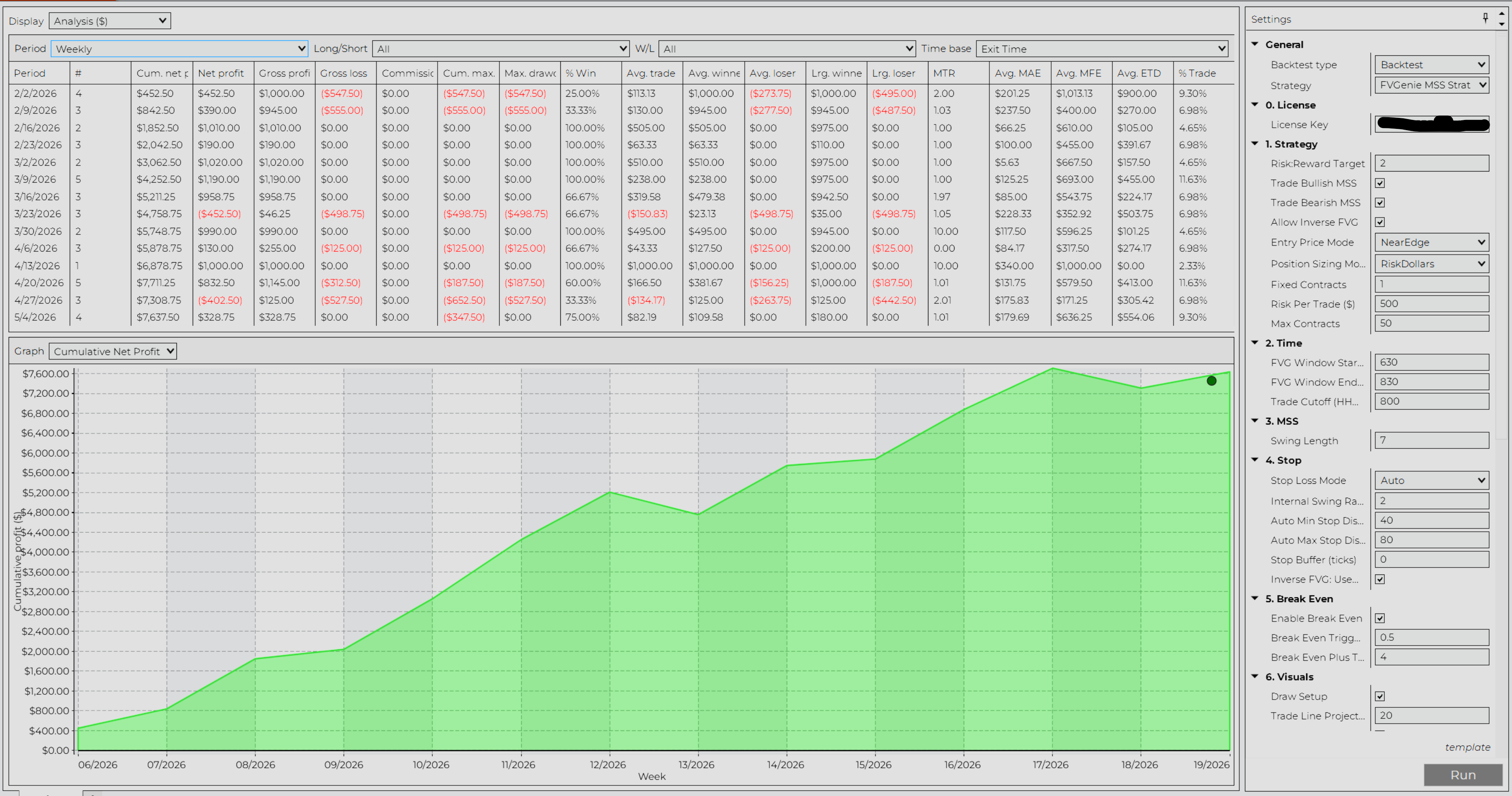Select the 4/27/2026 period row
The height and width of the screenshot is (796, 1512).
tap(621, 300)
